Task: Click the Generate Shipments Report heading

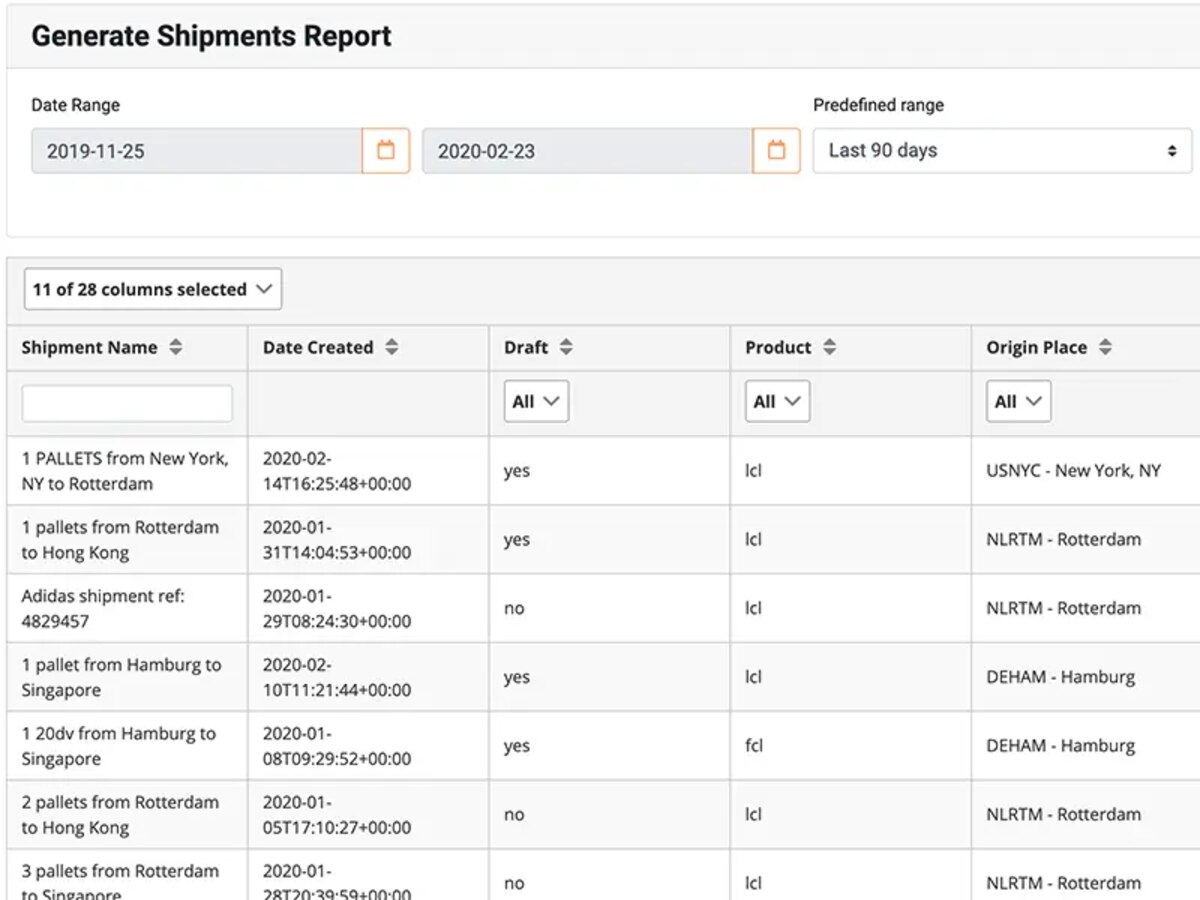Action: pyautogui.click(x=211, y=37)
